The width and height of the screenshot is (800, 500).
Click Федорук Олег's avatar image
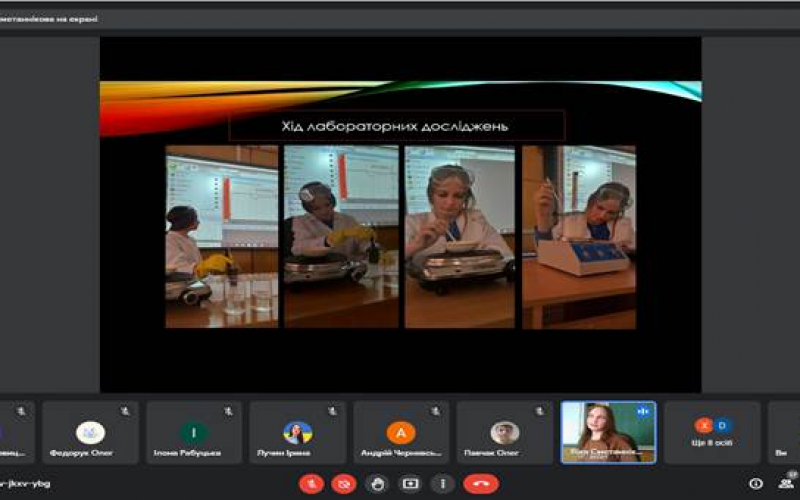90,433
